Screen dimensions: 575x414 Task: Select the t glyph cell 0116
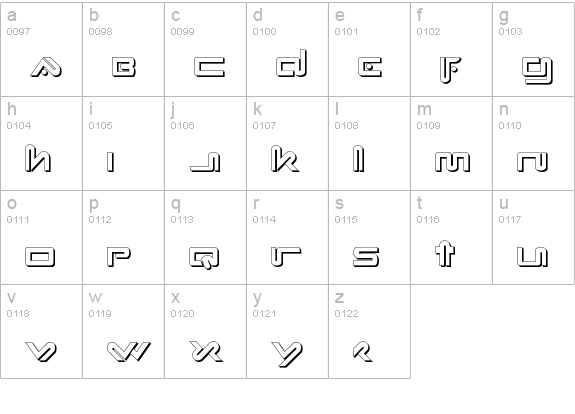[451, 237]
